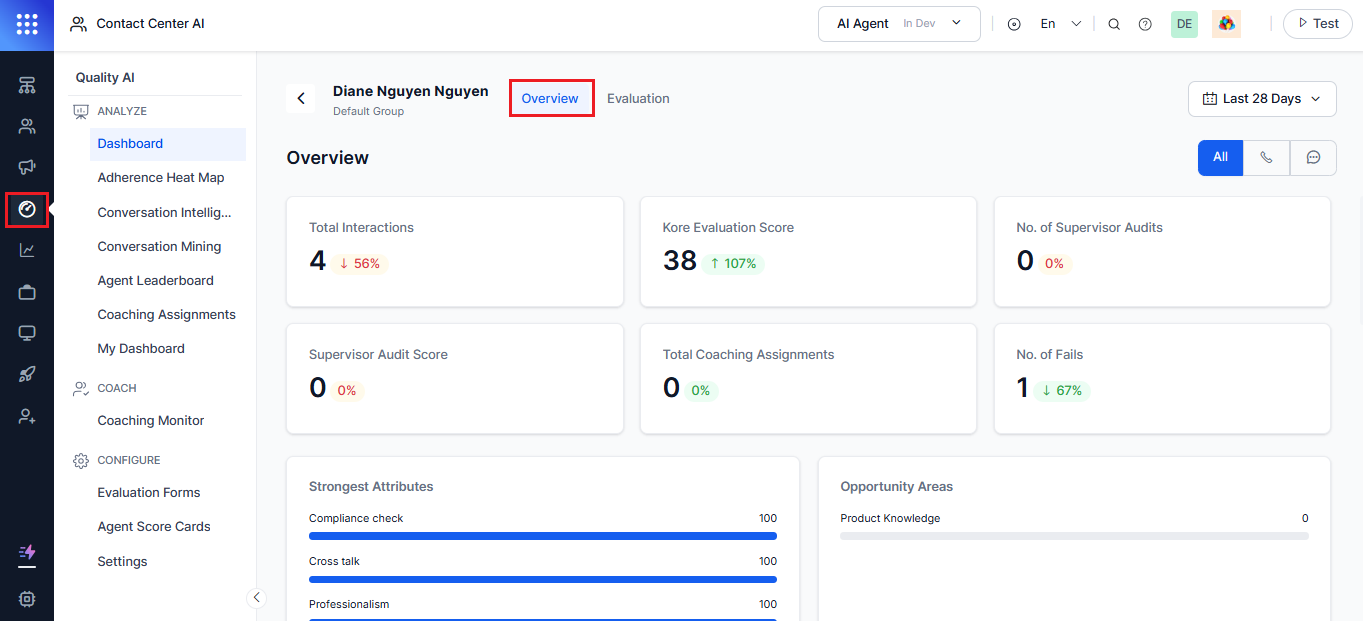Open the campaigns megaphone icon in sidebar
This screenshot has height=621, width=1363.
(x=27, y=167)
